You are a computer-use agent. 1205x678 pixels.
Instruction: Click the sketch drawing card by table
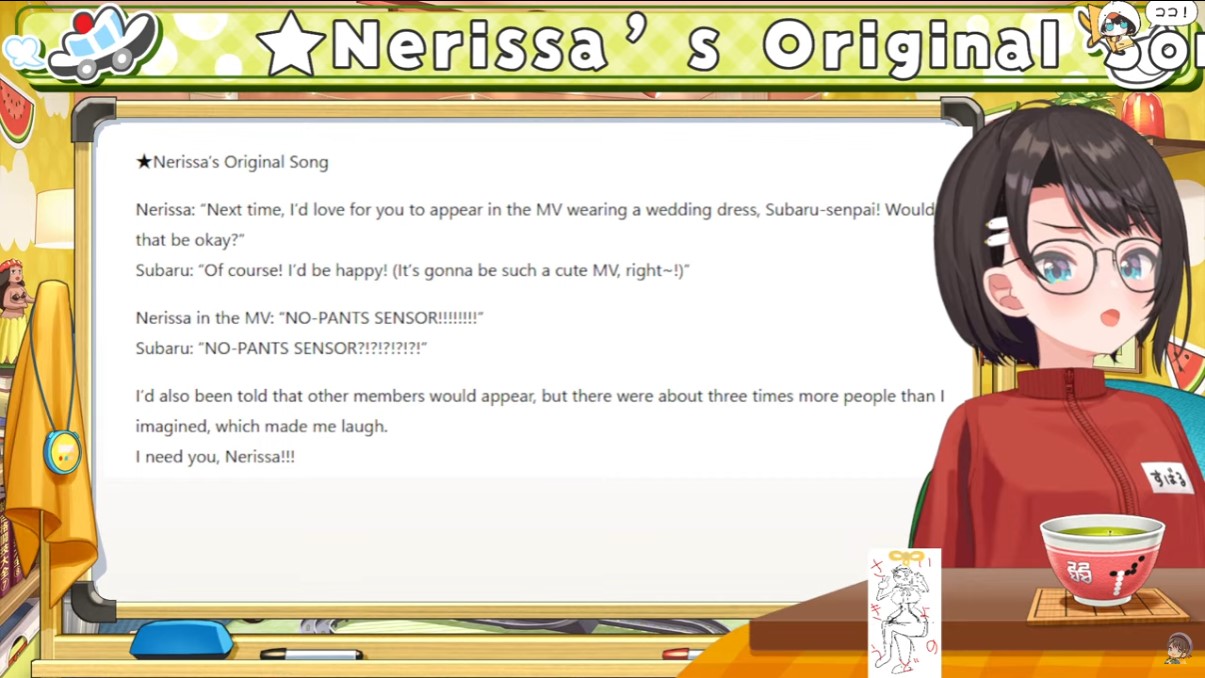tap(905, 611)
